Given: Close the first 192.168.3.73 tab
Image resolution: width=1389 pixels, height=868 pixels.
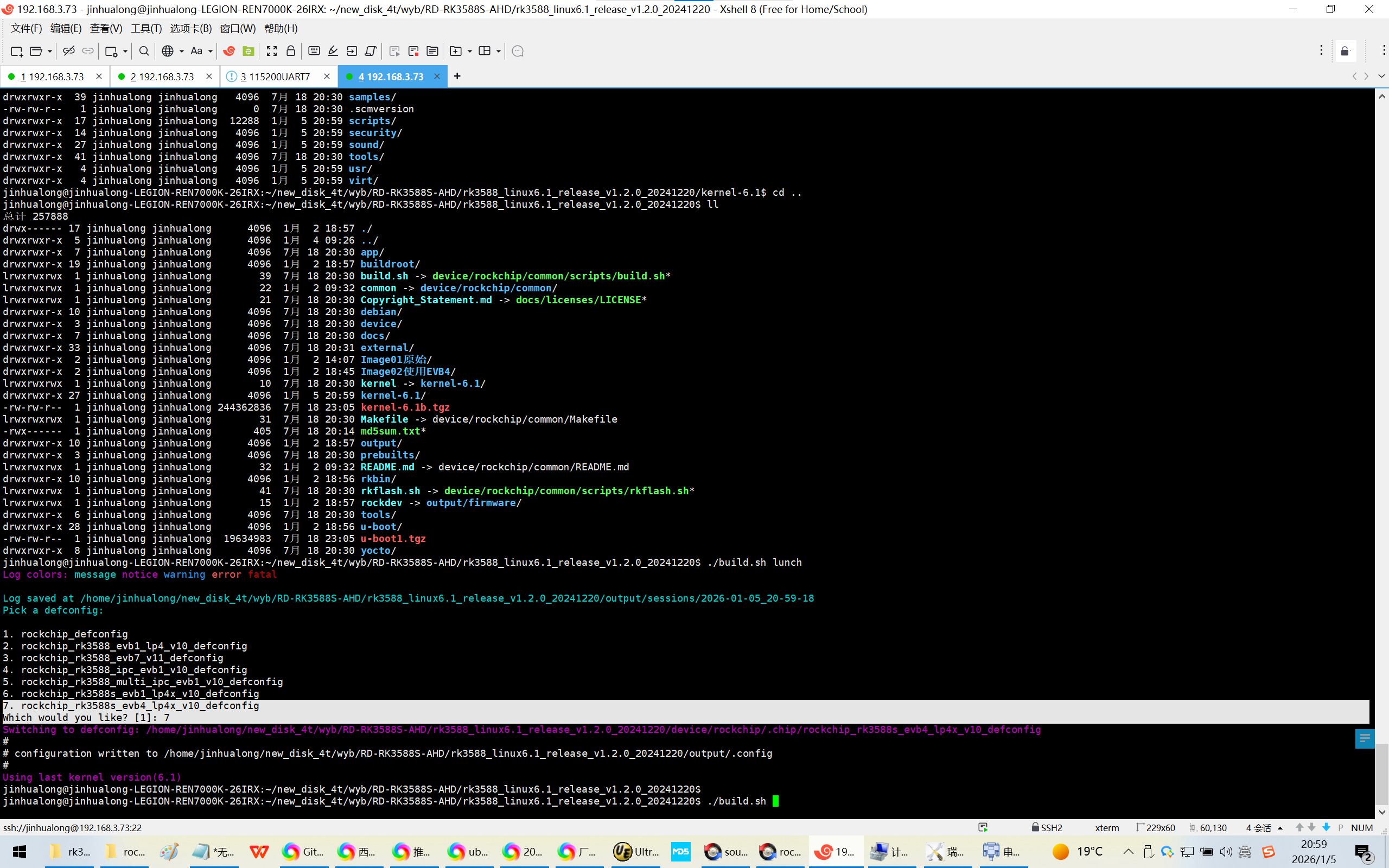Looking at the screenshot, I should 99,76.
